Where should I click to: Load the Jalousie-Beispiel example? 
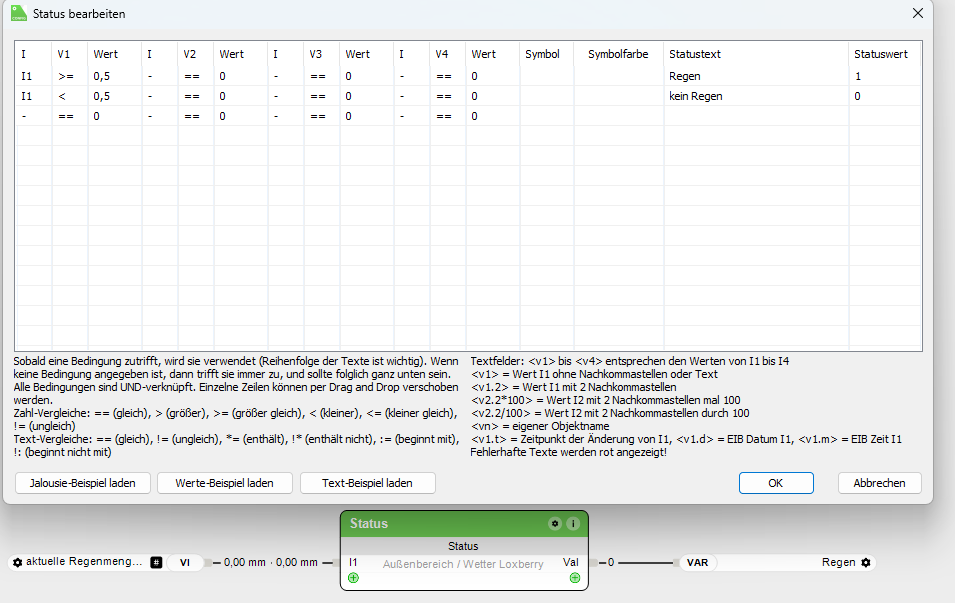tap(83, 483)
